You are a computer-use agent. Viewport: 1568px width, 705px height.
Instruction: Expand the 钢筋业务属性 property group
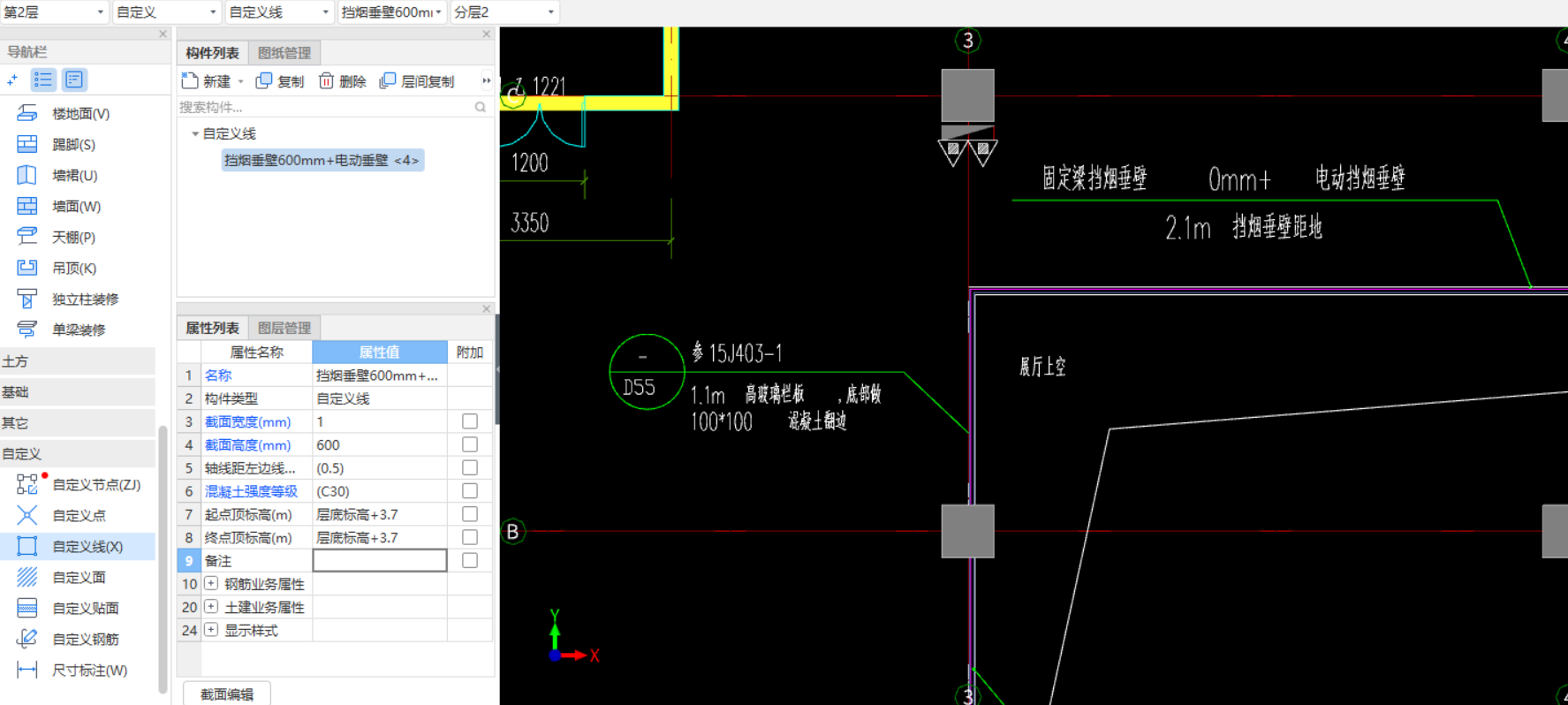pyautogui.click(x=211, y=583)
